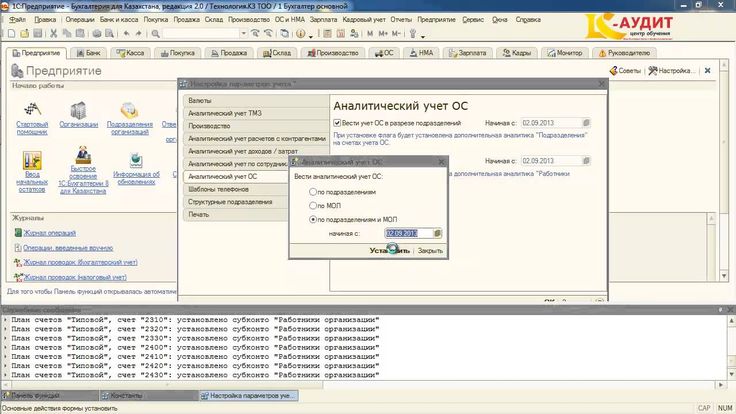Open Операции, введенные вручную link

click(68, 248)
